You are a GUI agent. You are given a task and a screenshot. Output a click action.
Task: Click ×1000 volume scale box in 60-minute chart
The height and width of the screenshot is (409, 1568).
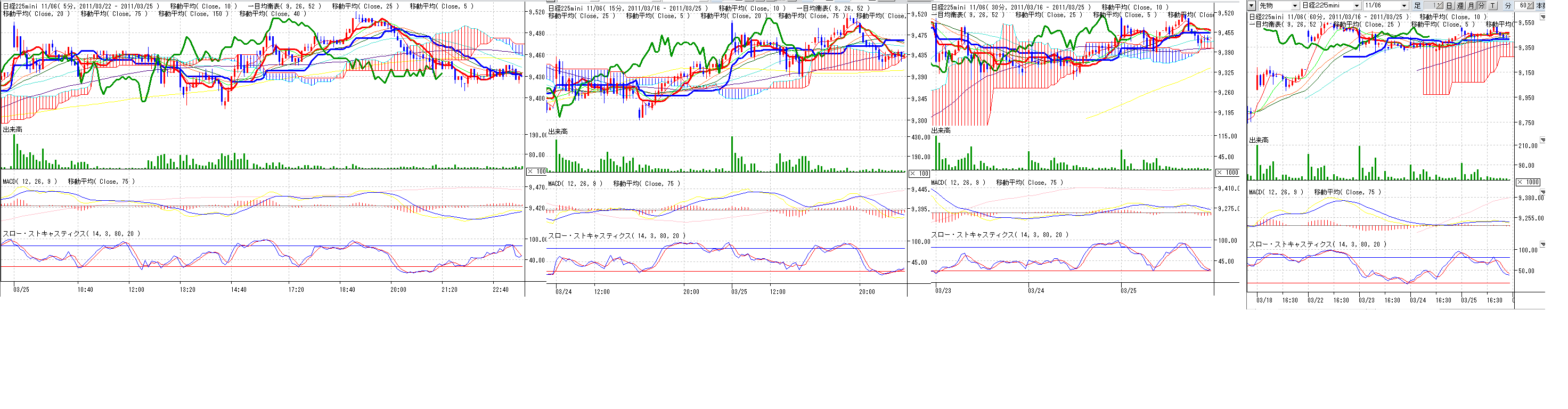tap(1529, 182)
